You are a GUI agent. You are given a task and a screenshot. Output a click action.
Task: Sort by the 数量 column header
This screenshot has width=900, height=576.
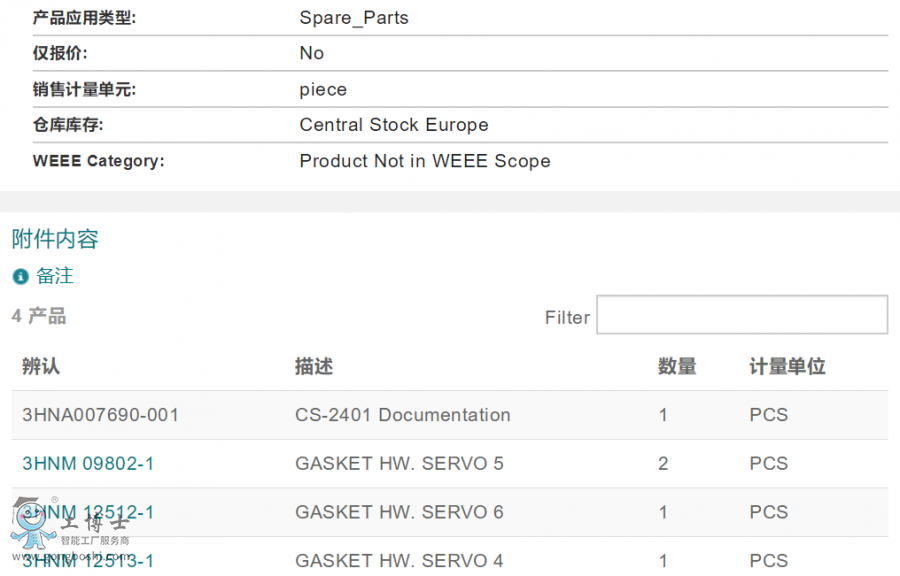(677, 367)
